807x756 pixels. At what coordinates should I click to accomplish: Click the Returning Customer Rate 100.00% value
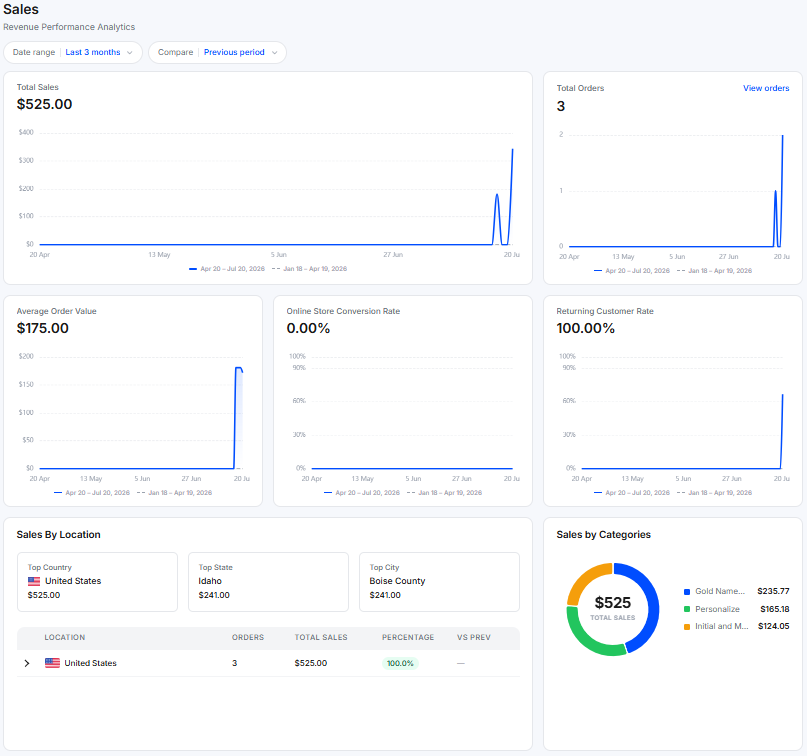point(585,328)
